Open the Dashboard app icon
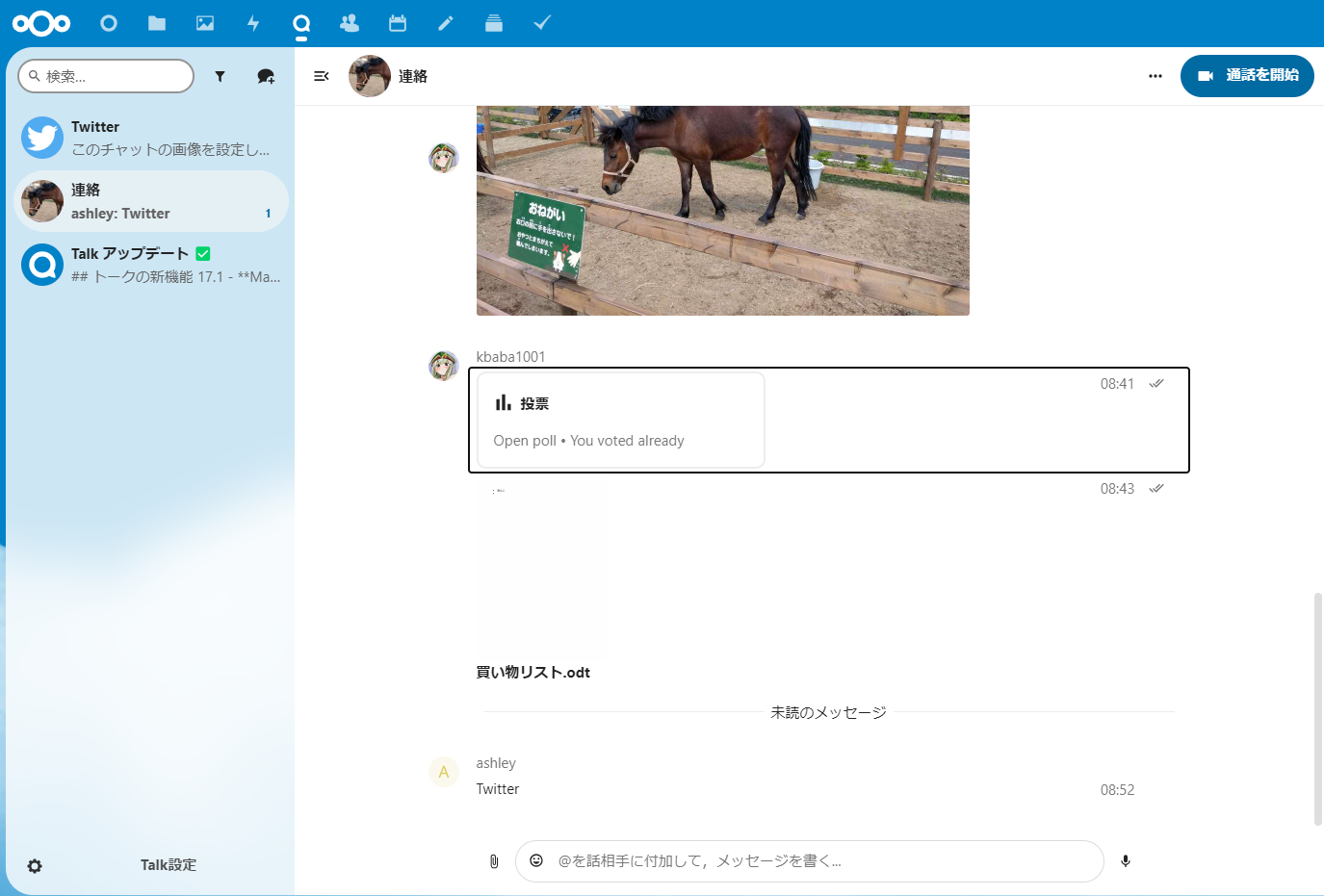 (109, 23)
